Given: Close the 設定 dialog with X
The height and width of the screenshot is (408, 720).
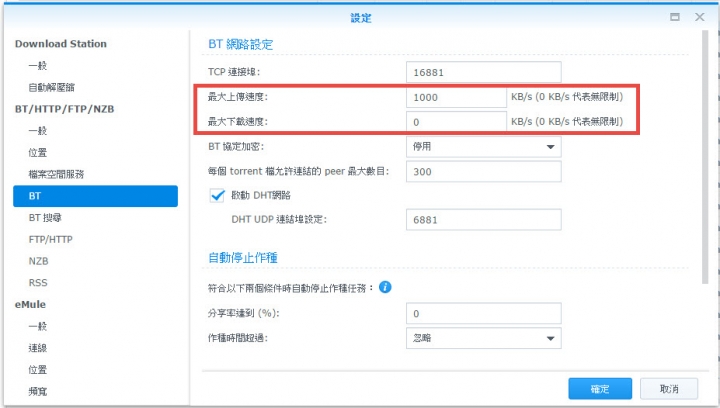Looking at the screenshot, I should (699, 17).
